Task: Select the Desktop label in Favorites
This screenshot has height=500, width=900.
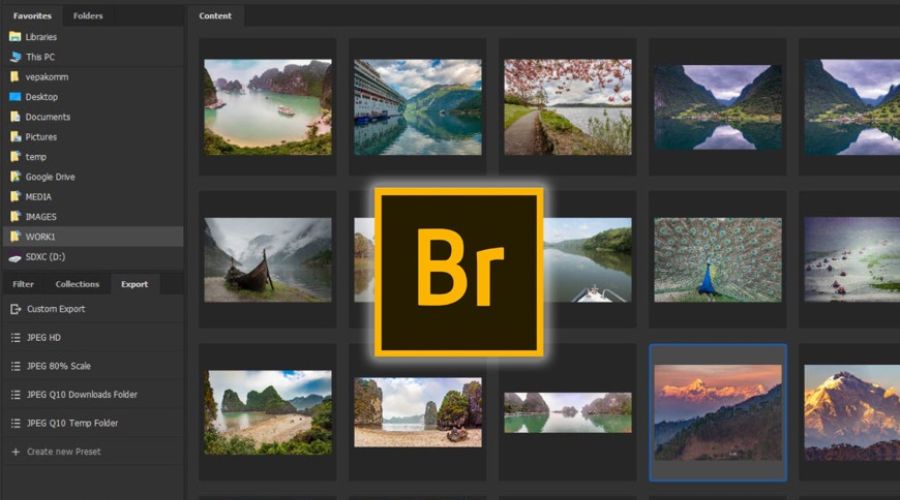Action: point(41,97)
